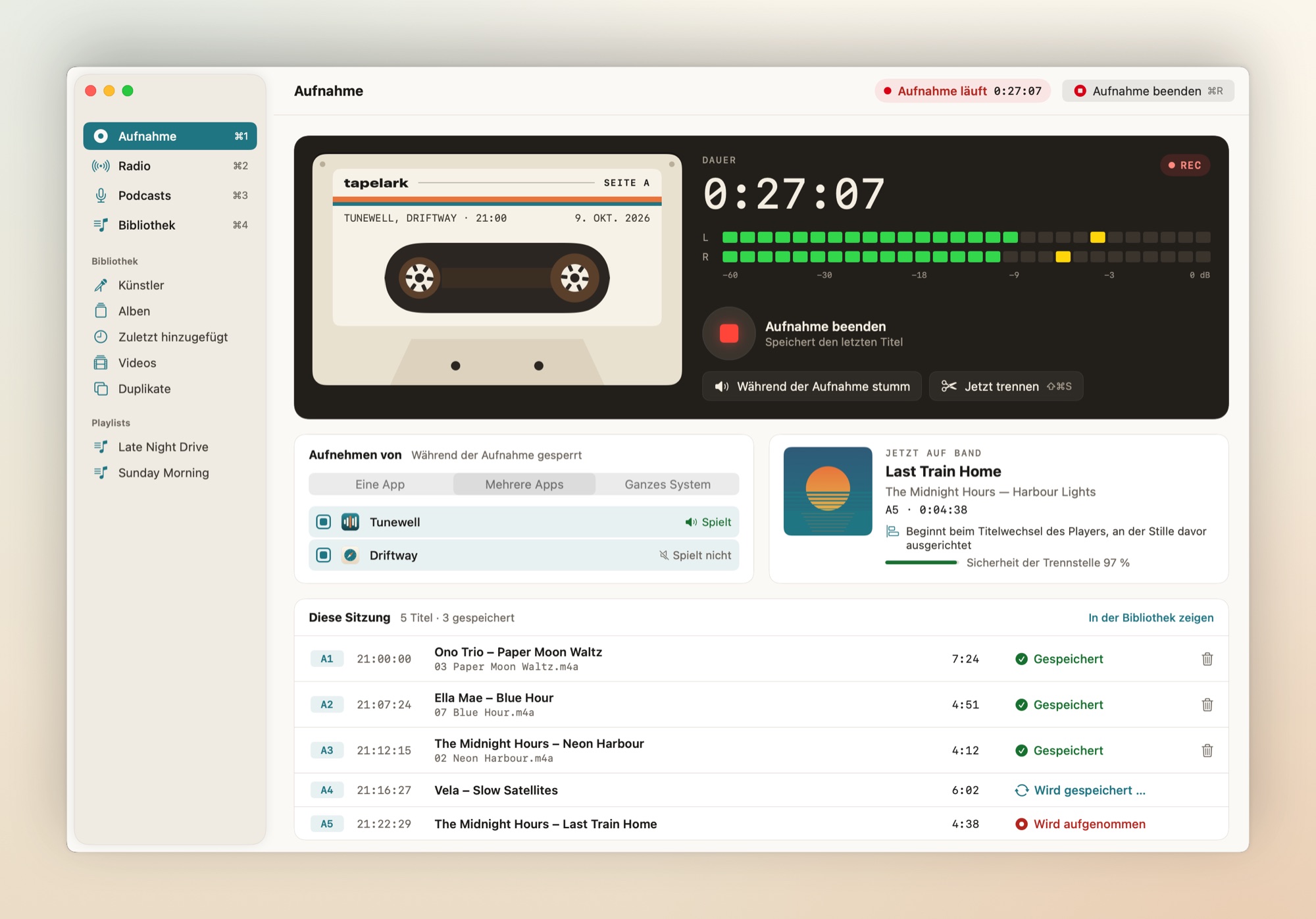Viewport: 1316px width, 919px height.
Task: Show Zuletzt hinzugefügt
Action: [x=170, y=337]
